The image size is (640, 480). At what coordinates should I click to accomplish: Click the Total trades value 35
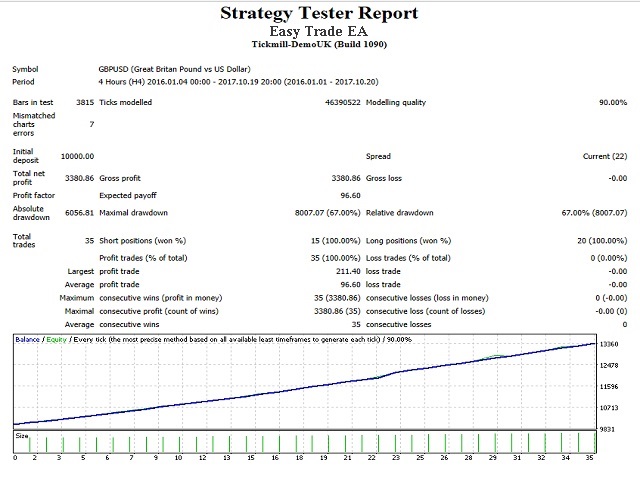[x=89, y=241]
